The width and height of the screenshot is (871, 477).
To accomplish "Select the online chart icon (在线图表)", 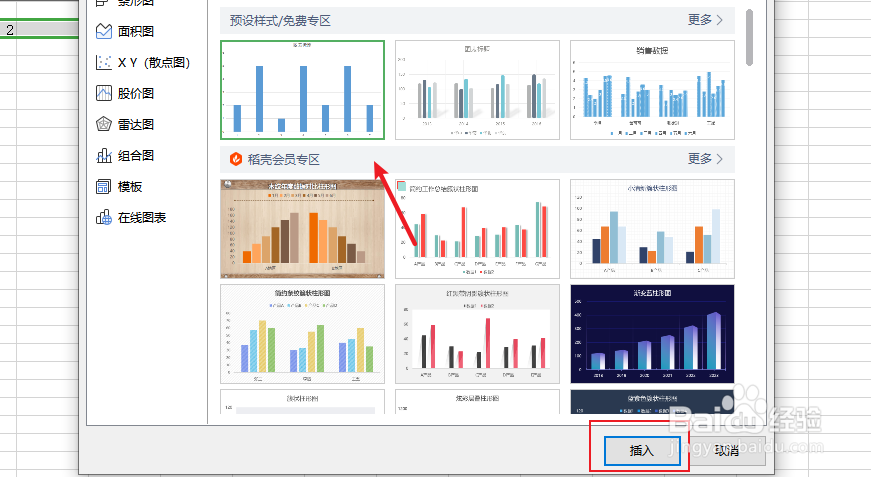I will [x=104, y=218].
